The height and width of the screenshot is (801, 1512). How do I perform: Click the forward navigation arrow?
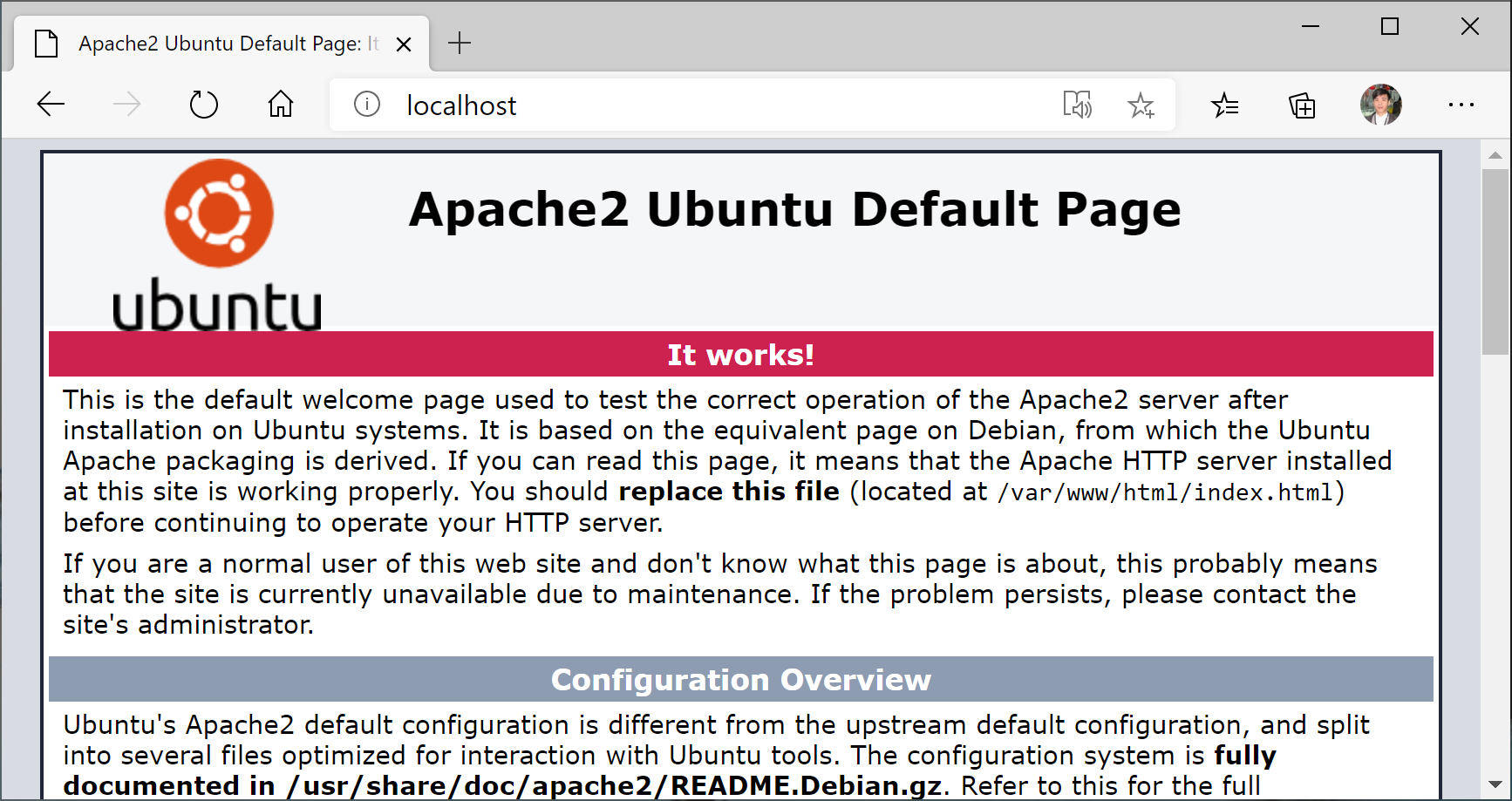[127, 105]
